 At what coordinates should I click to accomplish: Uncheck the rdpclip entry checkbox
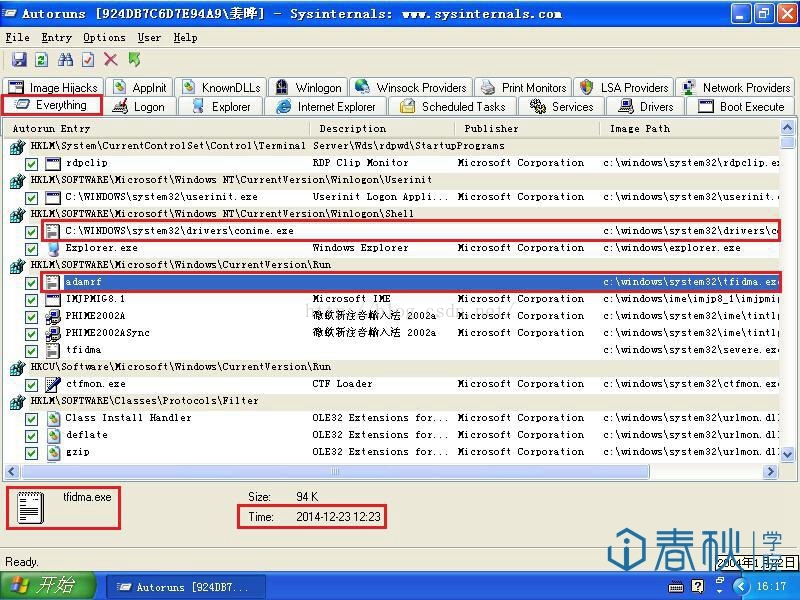point(31,164)
